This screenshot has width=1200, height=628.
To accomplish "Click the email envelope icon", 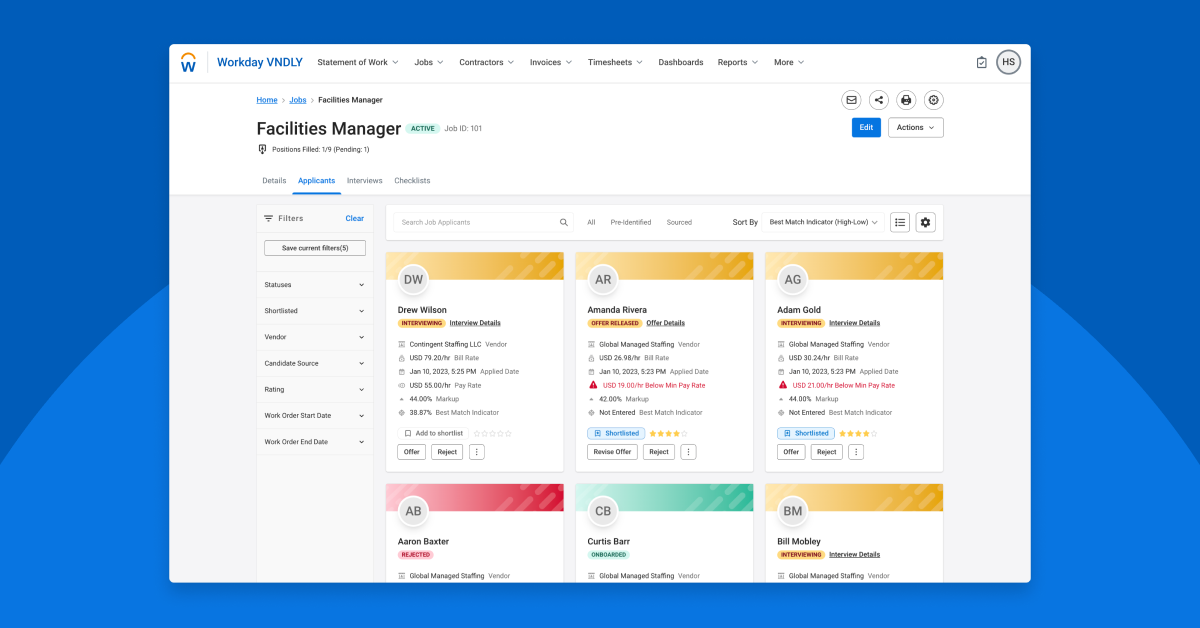I will click(851, 100).
